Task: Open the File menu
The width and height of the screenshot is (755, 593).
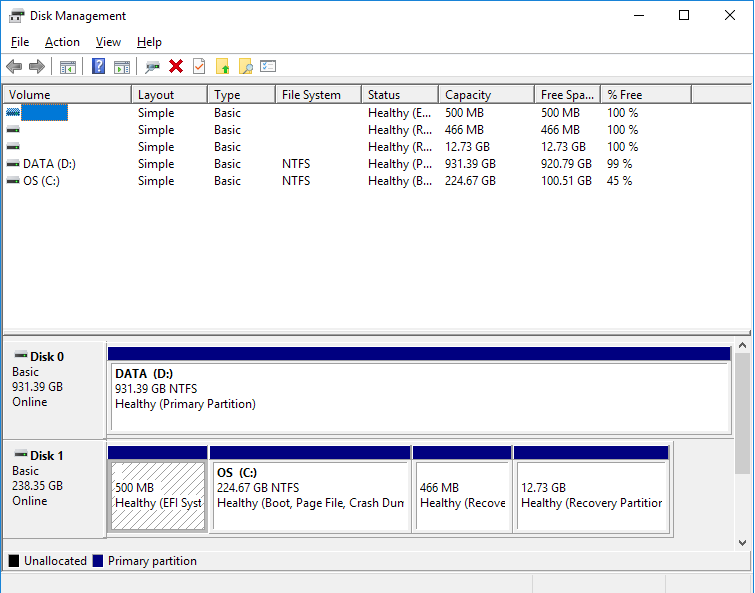Action: coord(20,42)
